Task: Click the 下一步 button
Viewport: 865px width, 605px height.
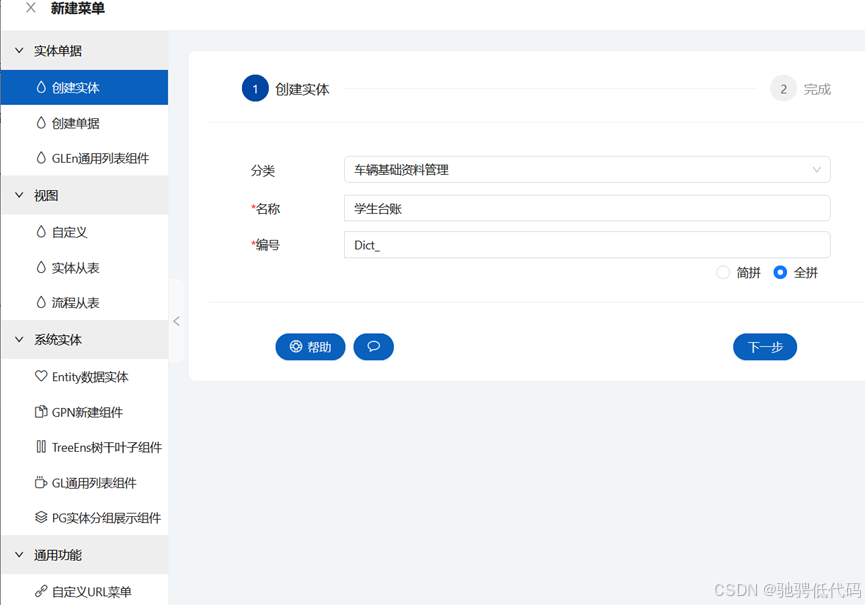Action: [x=765, y=346]
